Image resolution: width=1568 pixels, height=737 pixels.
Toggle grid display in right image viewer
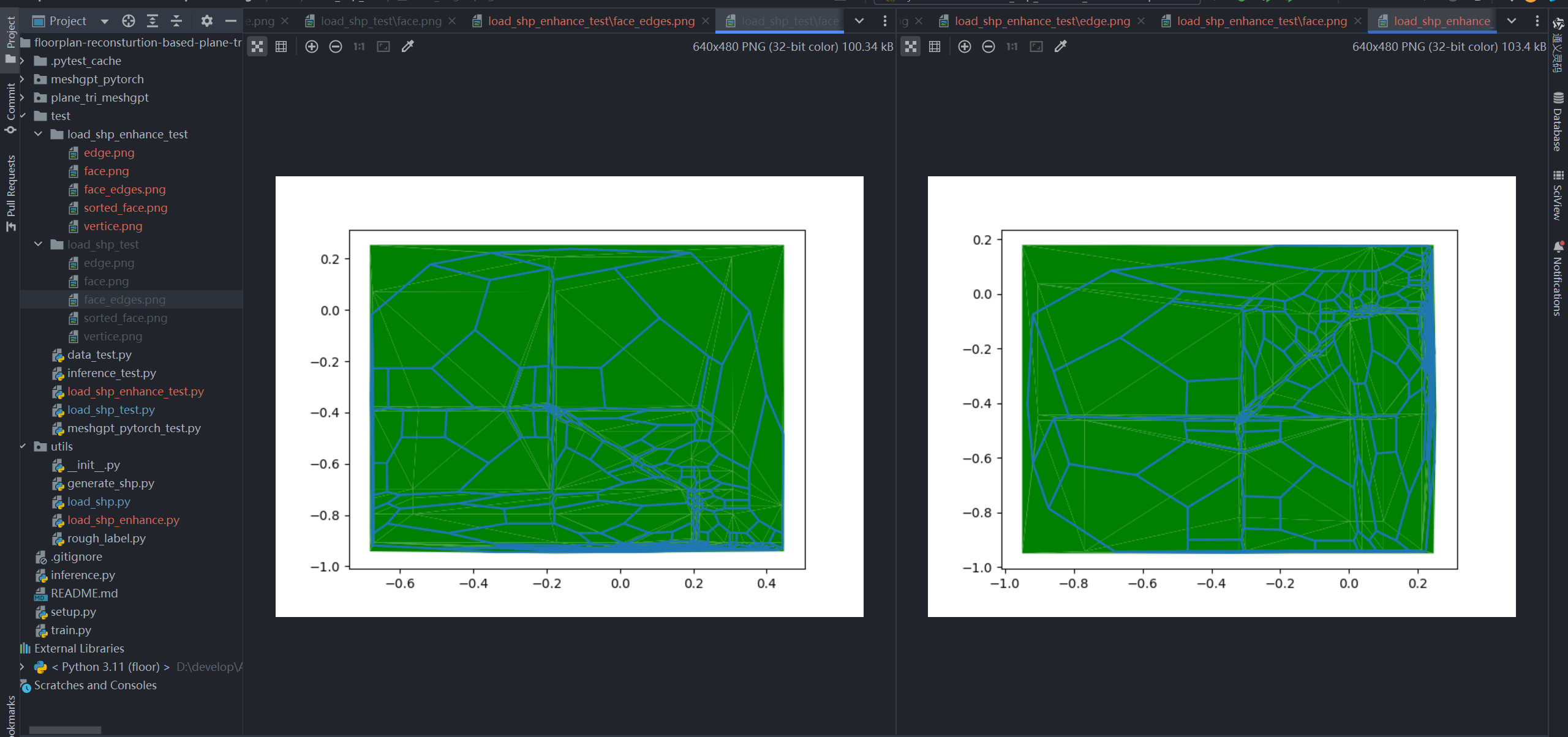pyautogui.click(x=935, y=47)
